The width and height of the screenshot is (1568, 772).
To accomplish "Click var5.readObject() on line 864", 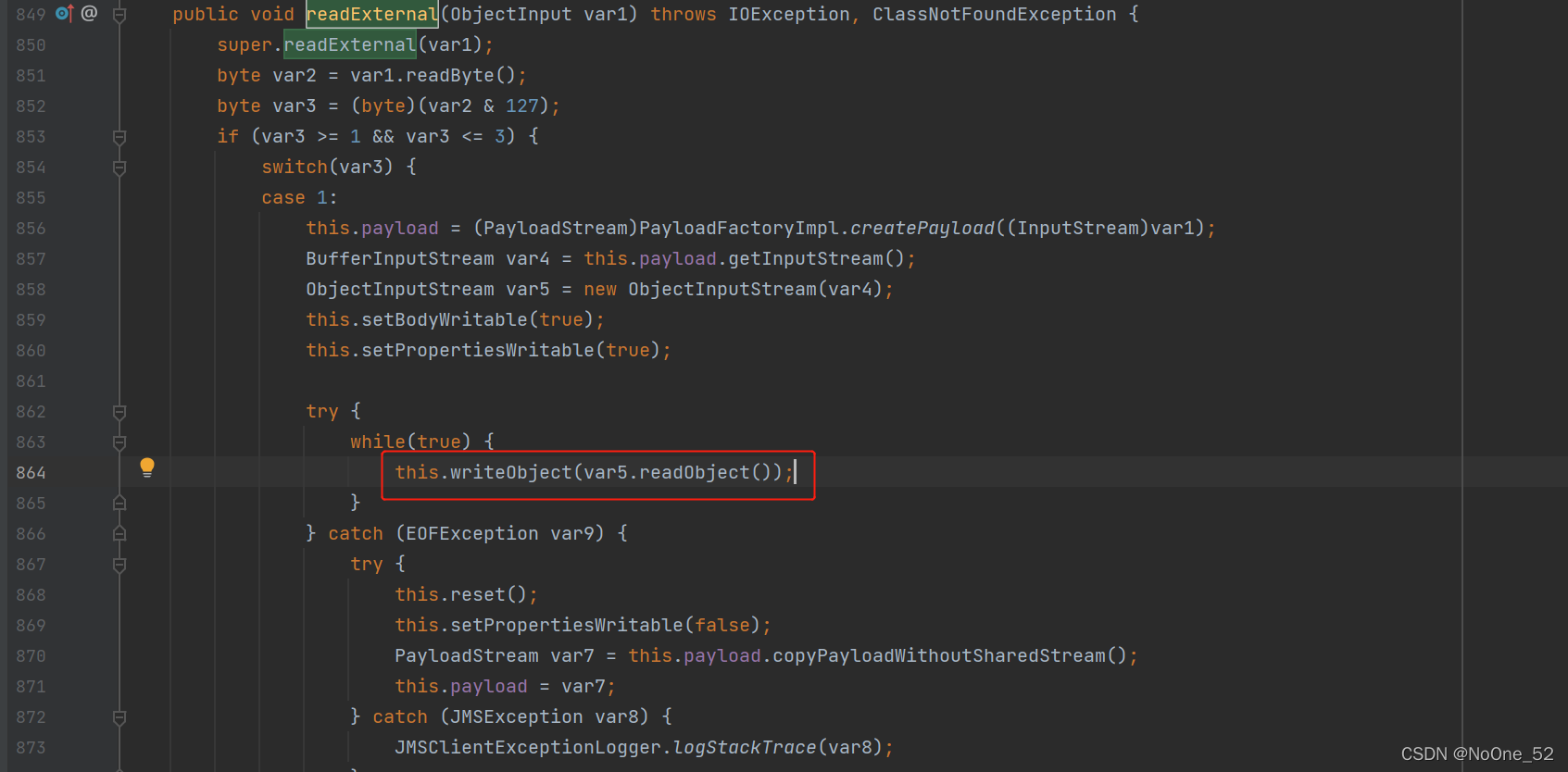I will point(678,472).
